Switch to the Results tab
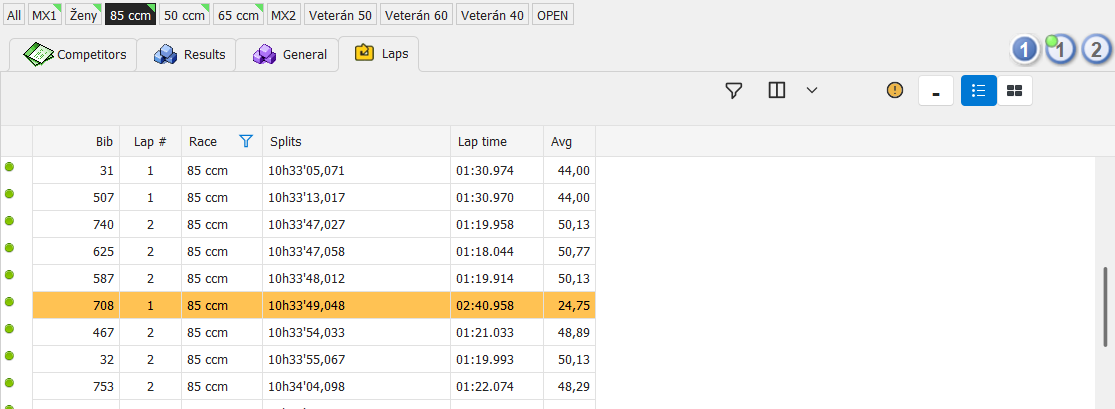The width and height of the screenshot is (1115, 409). tap(189, 55)
